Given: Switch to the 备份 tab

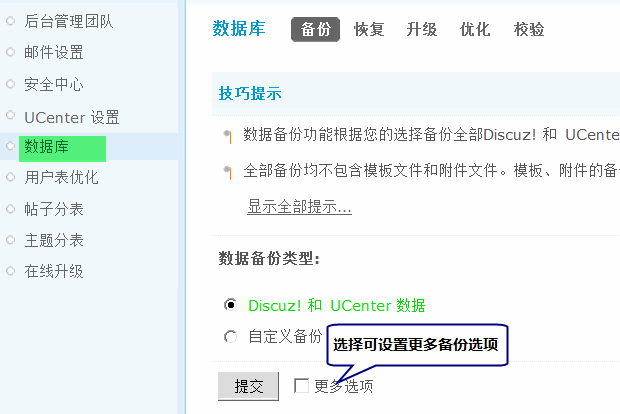Looking at the screenshot, I should click(315, 29).
